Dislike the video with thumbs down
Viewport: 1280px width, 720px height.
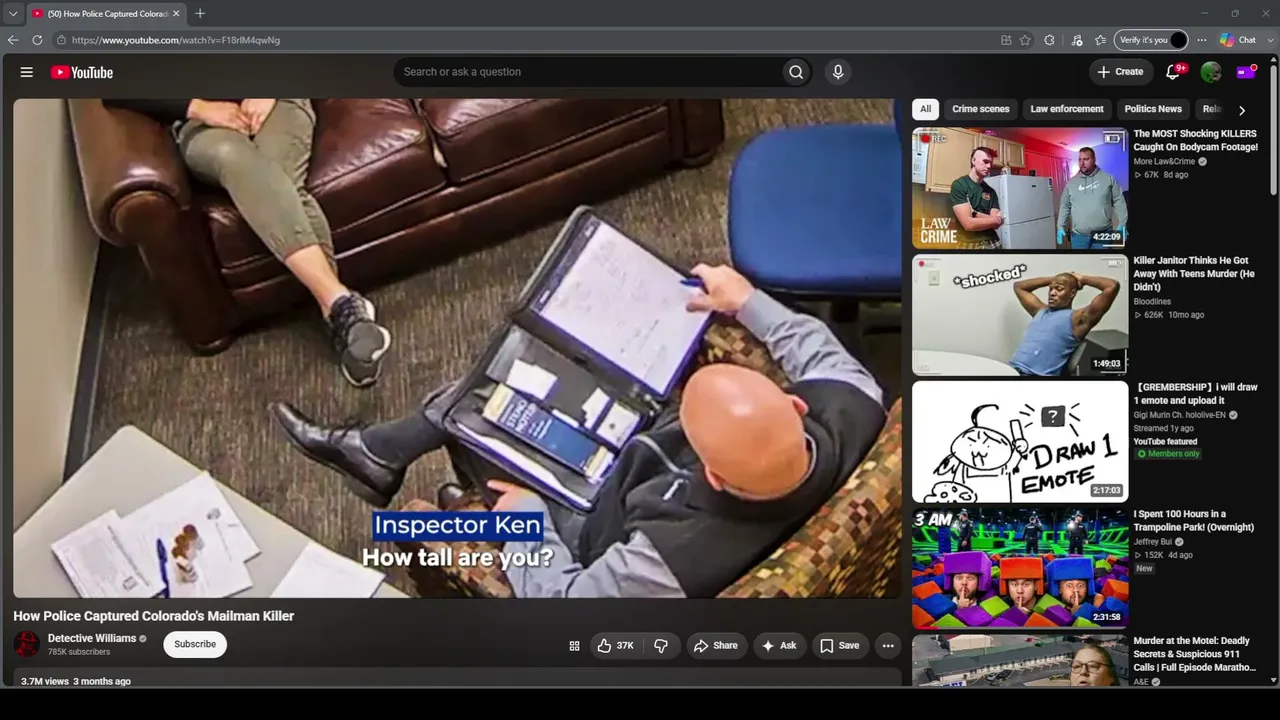[661, 646]
